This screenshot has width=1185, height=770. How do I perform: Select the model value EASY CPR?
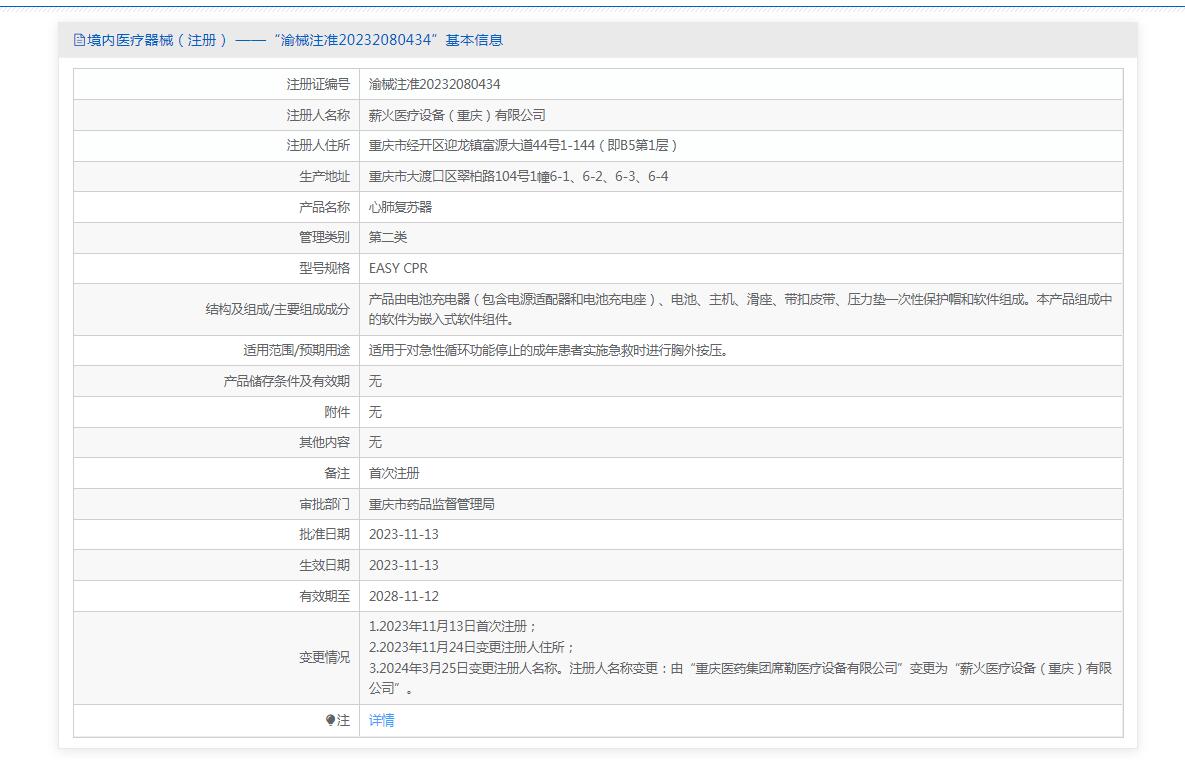click(x=398, y=268)
